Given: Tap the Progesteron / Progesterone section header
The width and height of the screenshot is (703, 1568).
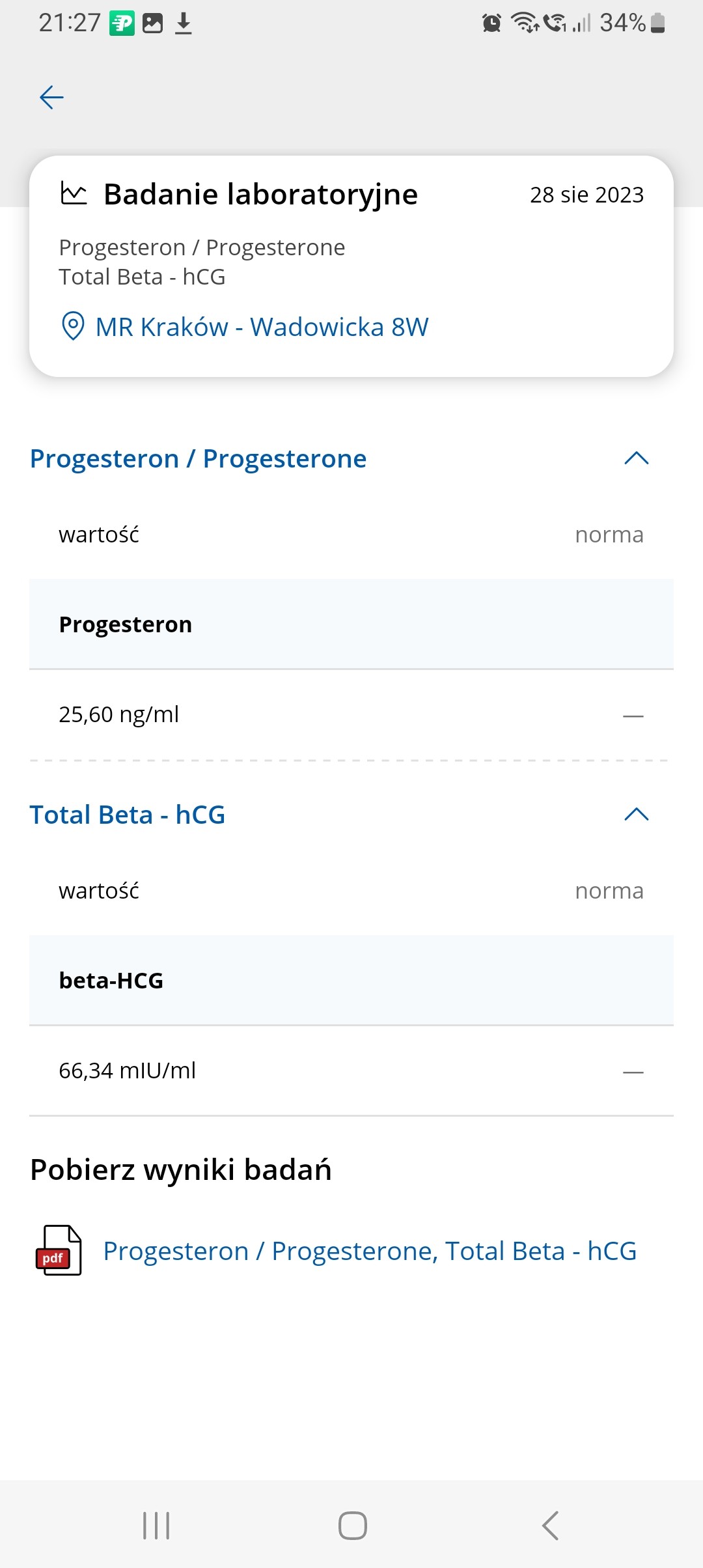Looking at the screenshot, I should point(199,458).
